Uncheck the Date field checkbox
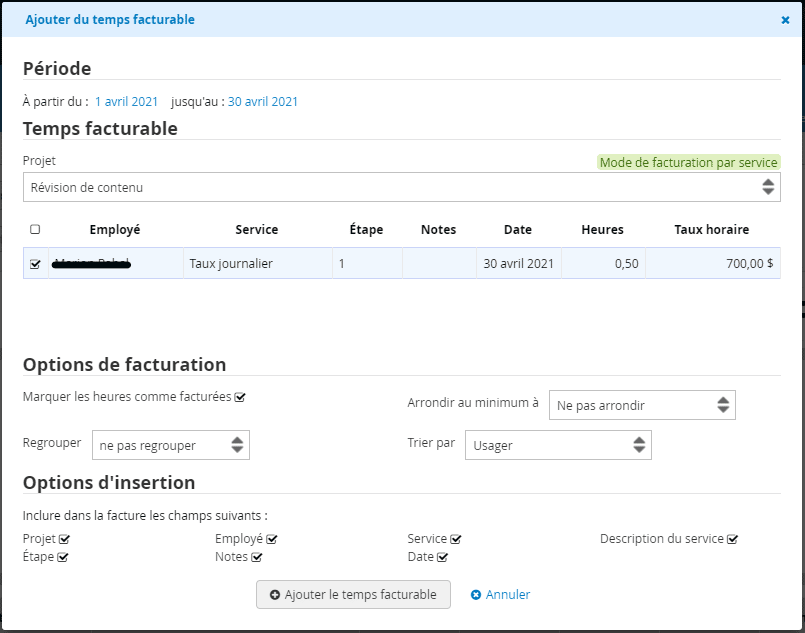This screenshot has width=805, height=633. 443,557
